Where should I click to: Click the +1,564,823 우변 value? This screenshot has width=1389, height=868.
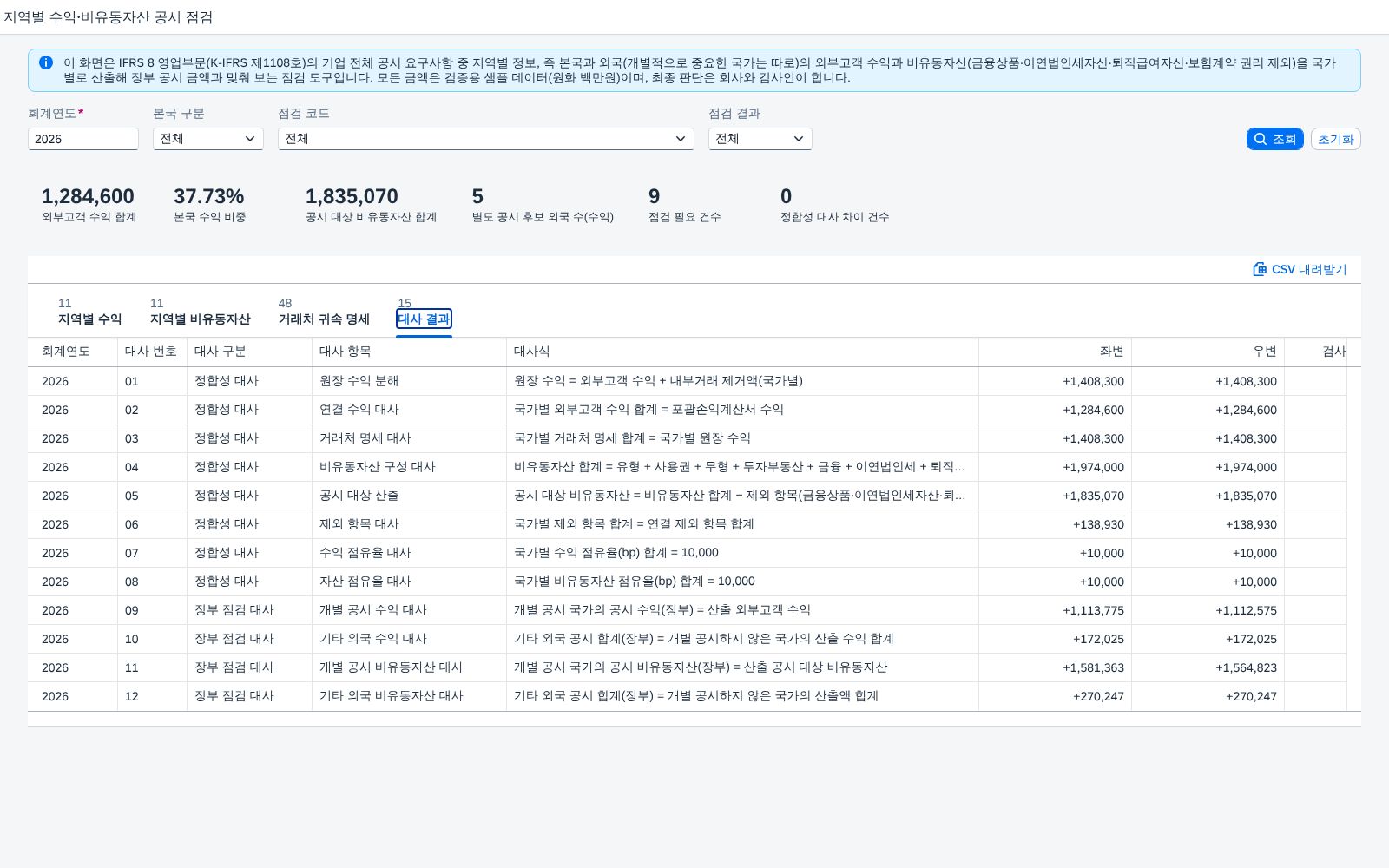(x=1246, y=667)
